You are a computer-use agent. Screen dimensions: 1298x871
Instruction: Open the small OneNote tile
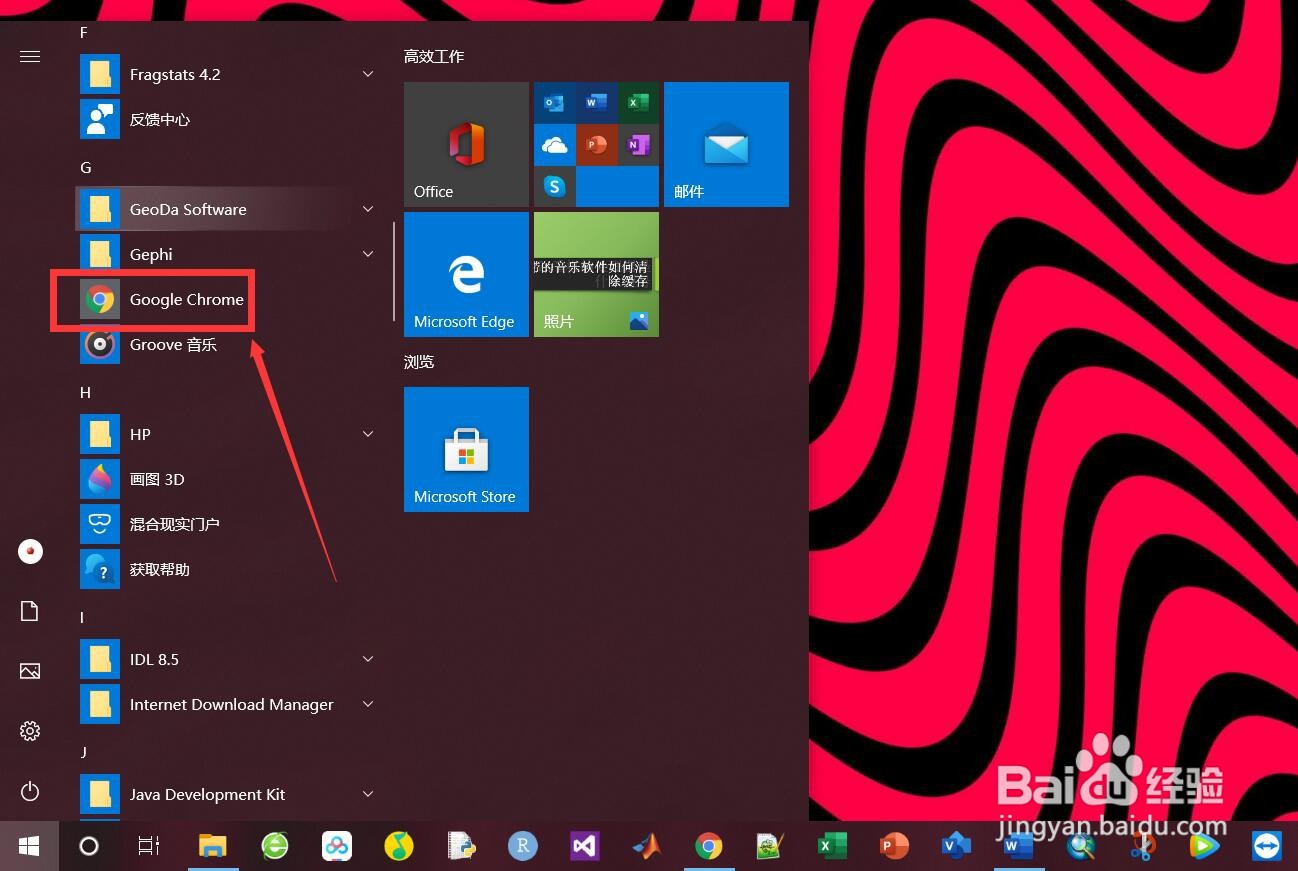pos(638,144)
